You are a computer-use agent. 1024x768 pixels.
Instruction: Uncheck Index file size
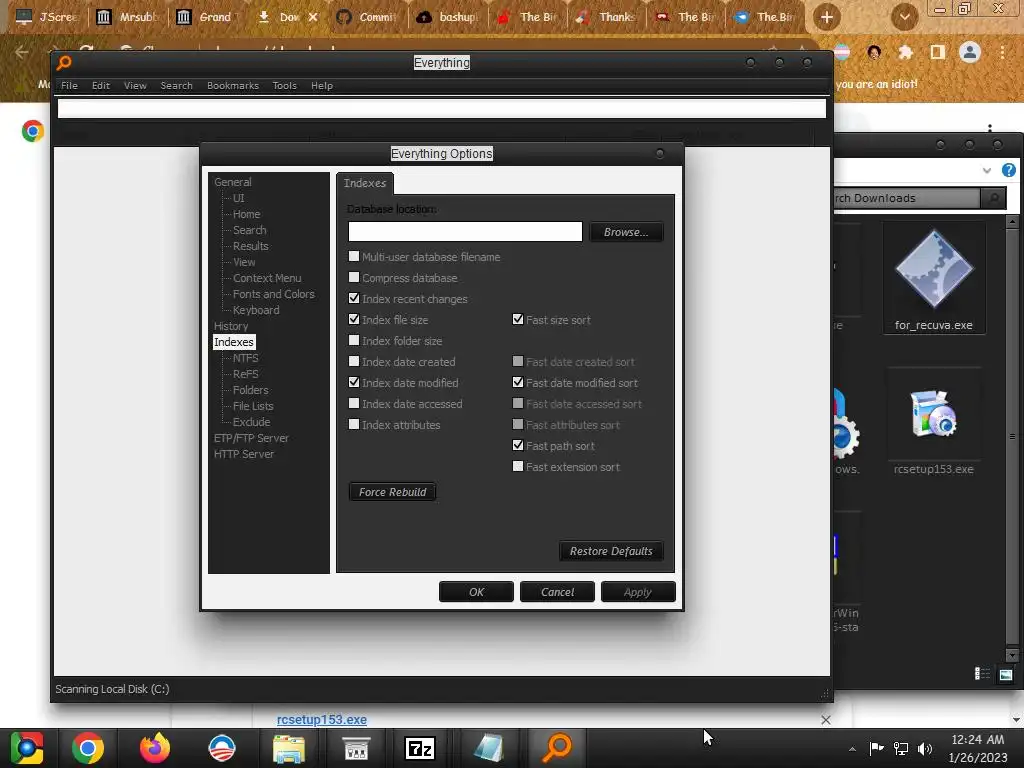pyautogui.click(x=354, y=319)
